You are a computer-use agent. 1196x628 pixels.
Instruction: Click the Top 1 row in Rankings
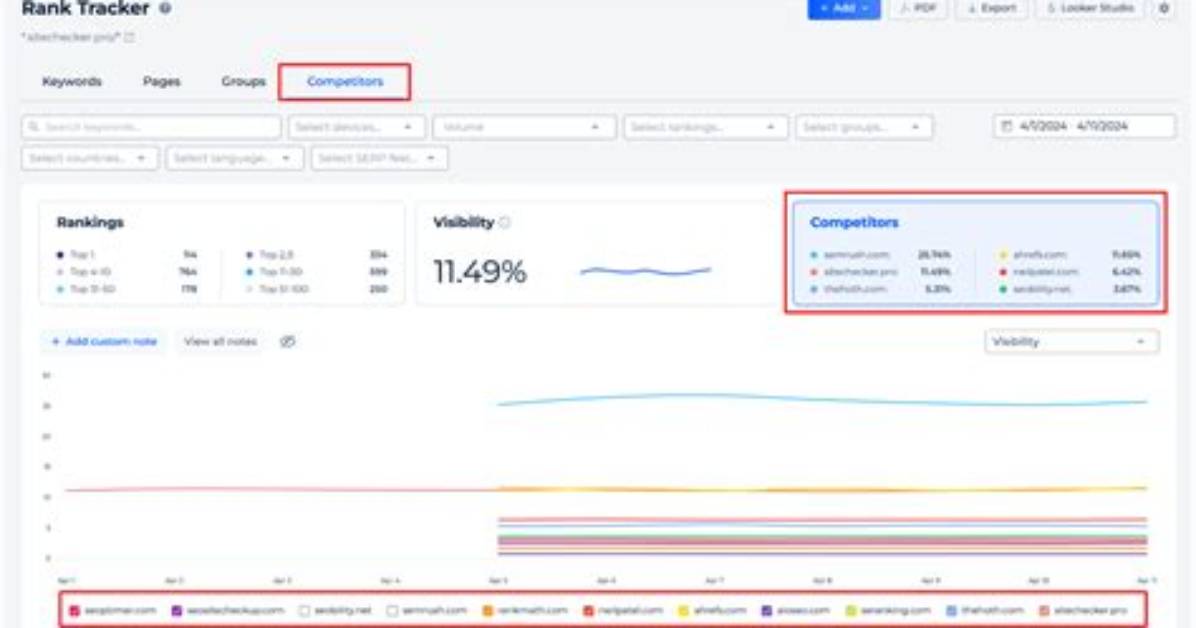(127, 255)
